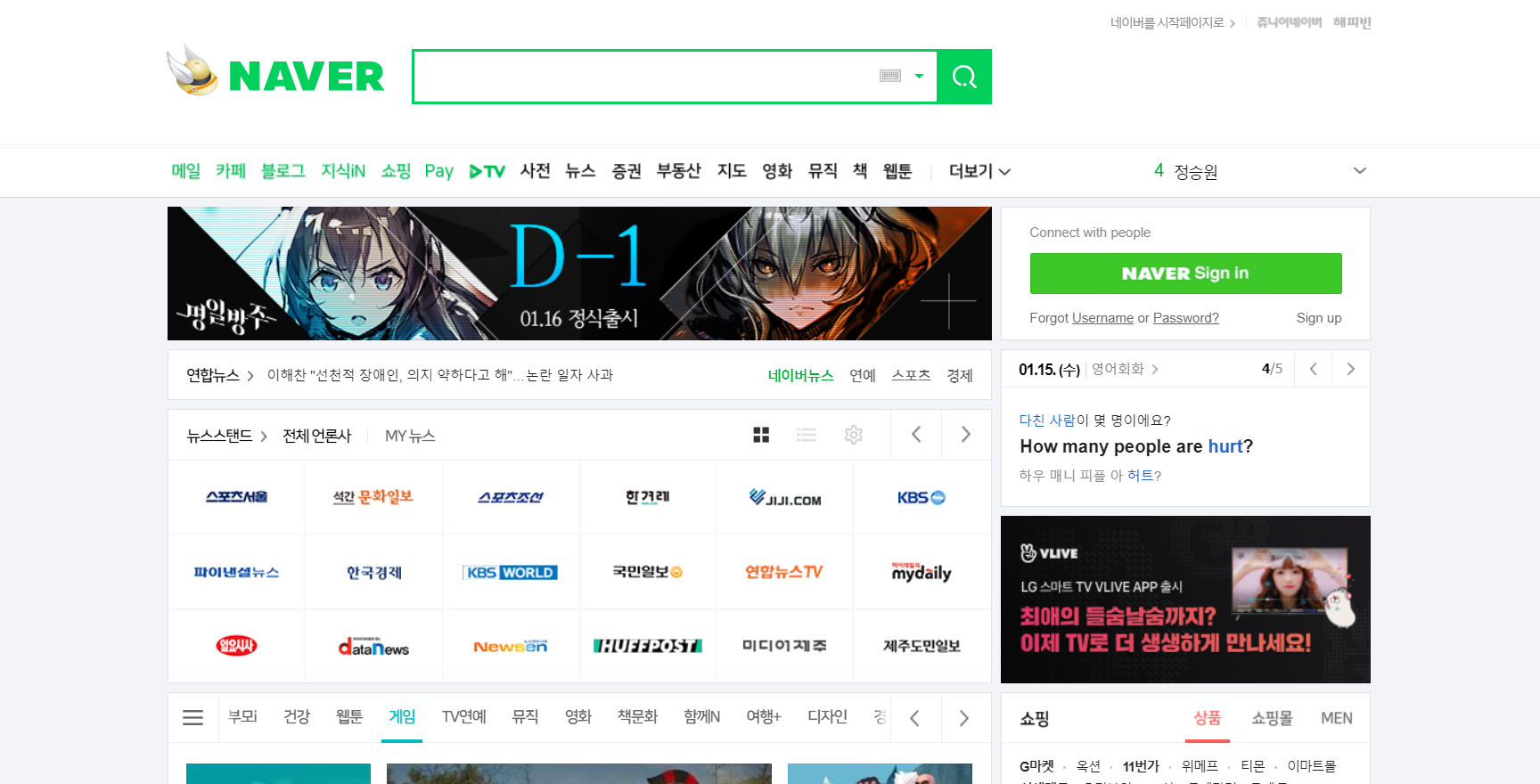Go to next newsstand page arrow

(965, 435)
